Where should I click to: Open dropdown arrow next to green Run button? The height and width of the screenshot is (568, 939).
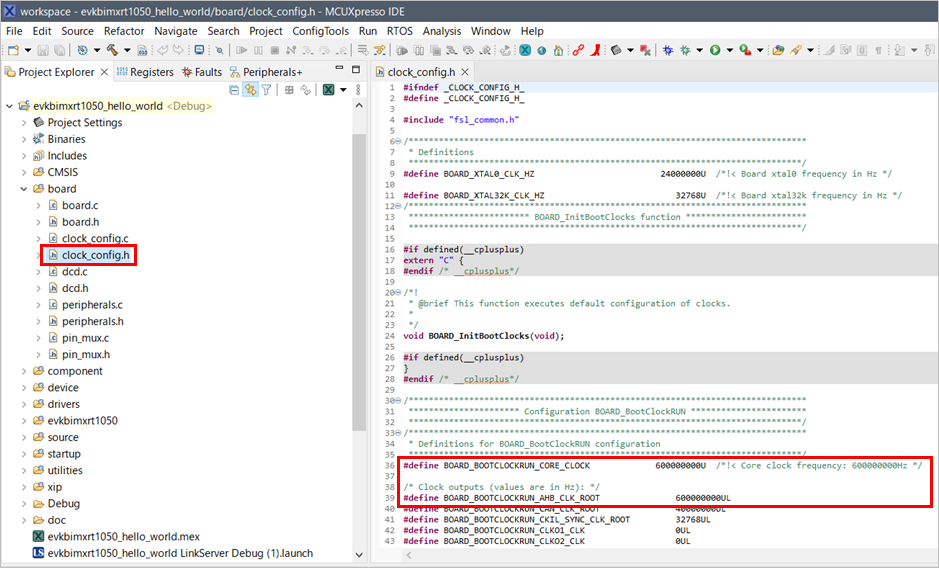pyautogui.click(x=729, y=50)
